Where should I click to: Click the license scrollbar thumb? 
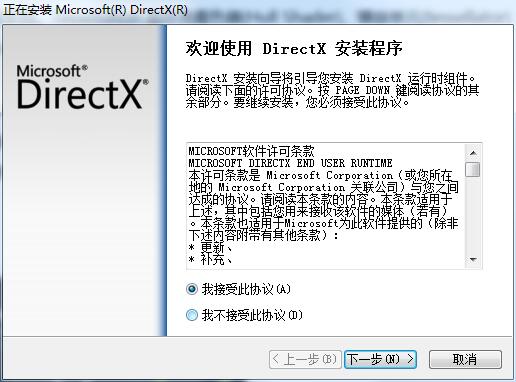473,169
